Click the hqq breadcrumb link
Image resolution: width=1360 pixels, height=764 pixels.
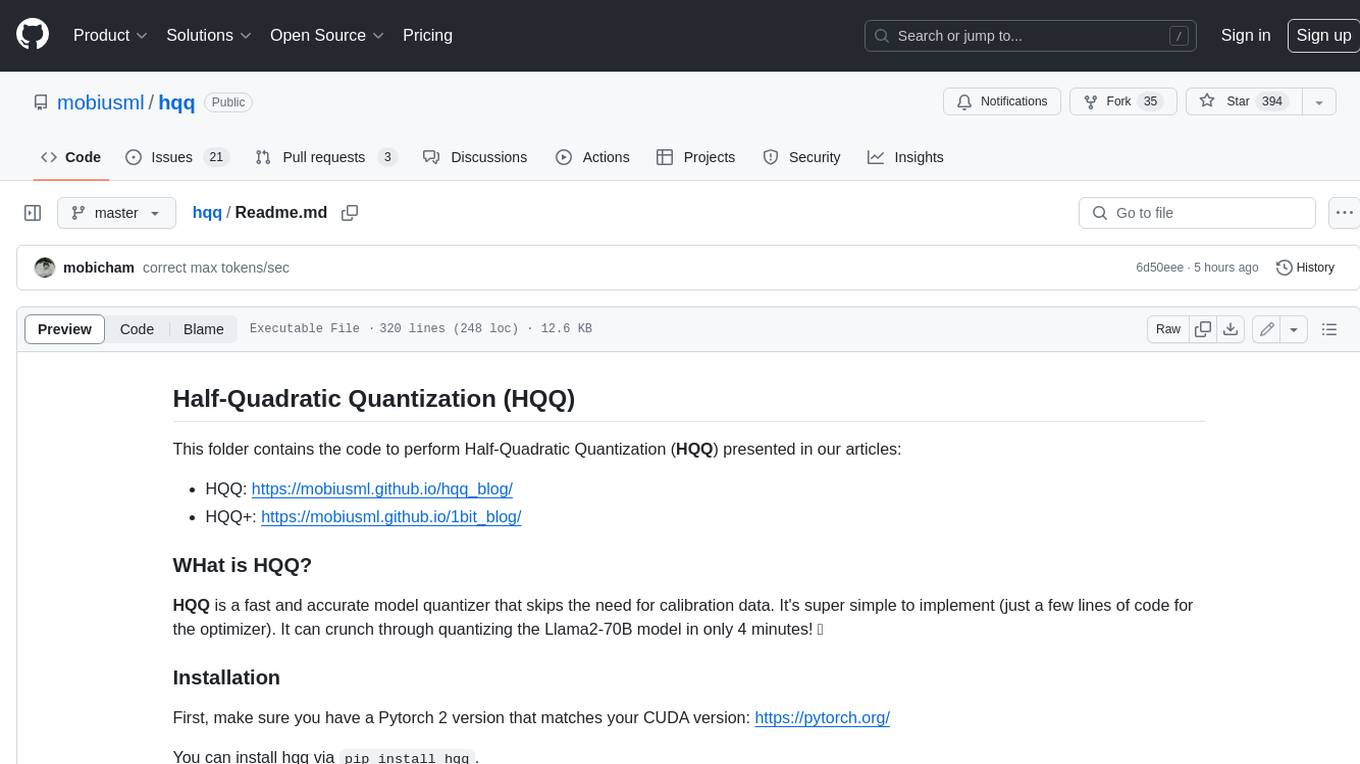click(x=207, y=213)
